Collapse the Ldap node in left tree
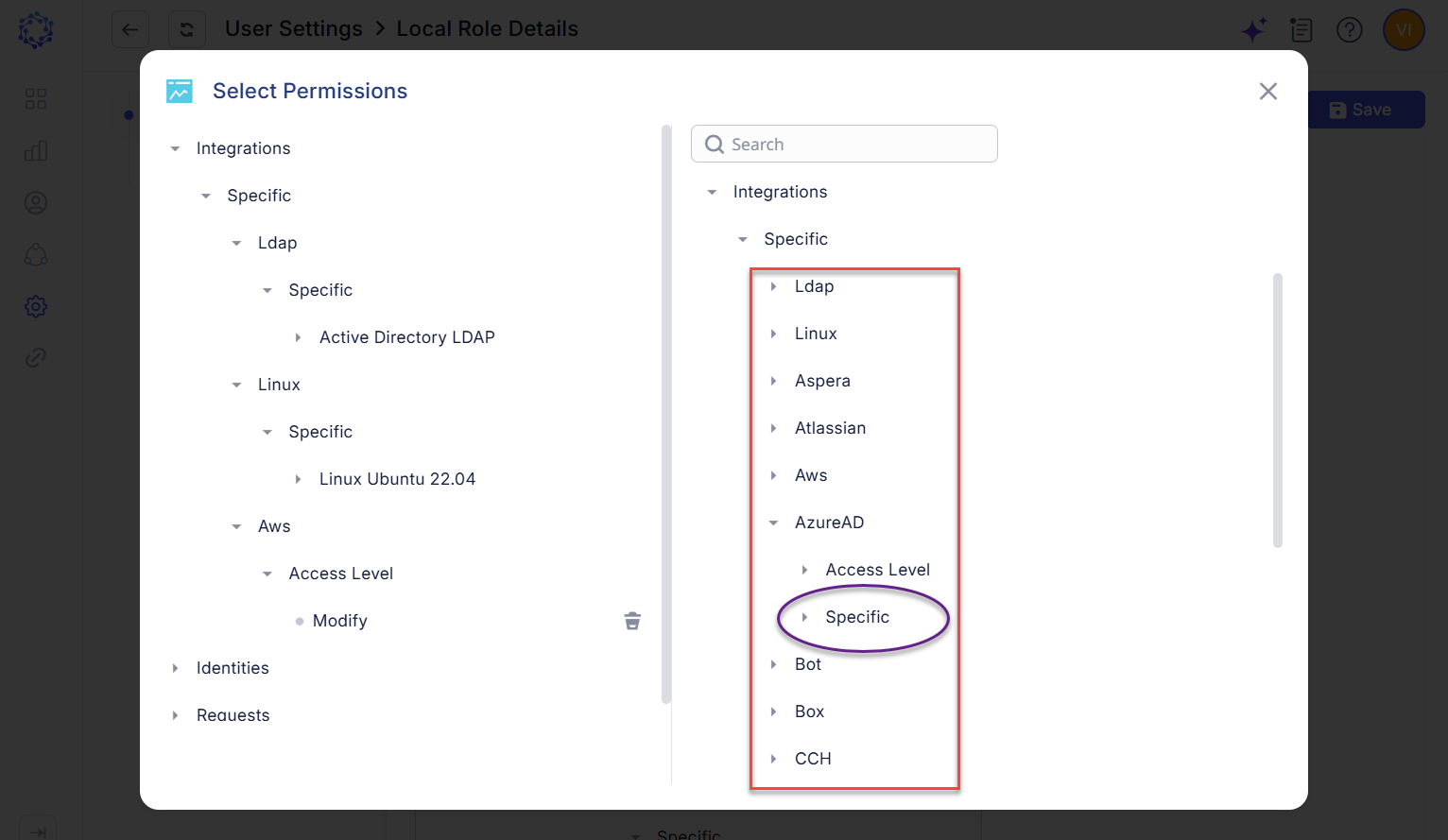This screenshot has height=840, width=1448. pyautogui.click(x=236, y=243)
